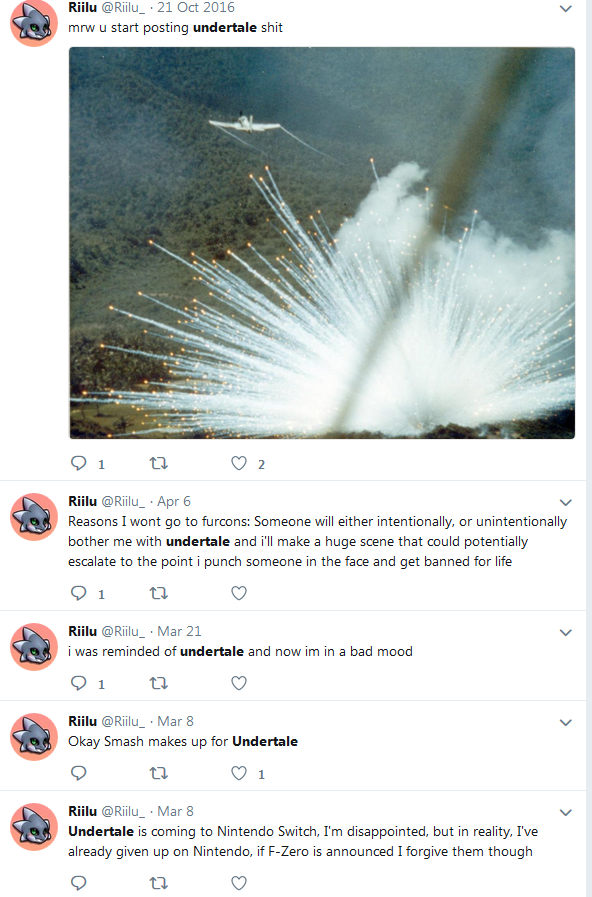Reply to the Nintendo Switch tweet

coord(78,882)
